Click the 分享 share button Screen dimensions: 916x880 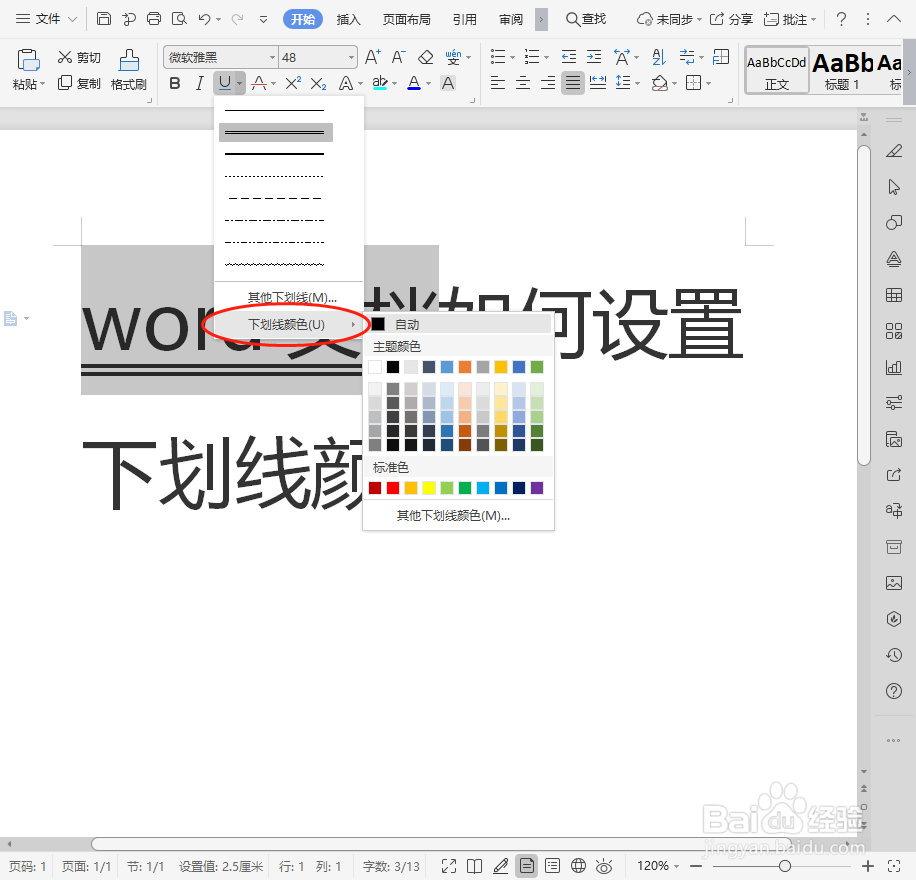tap(731, 19)
